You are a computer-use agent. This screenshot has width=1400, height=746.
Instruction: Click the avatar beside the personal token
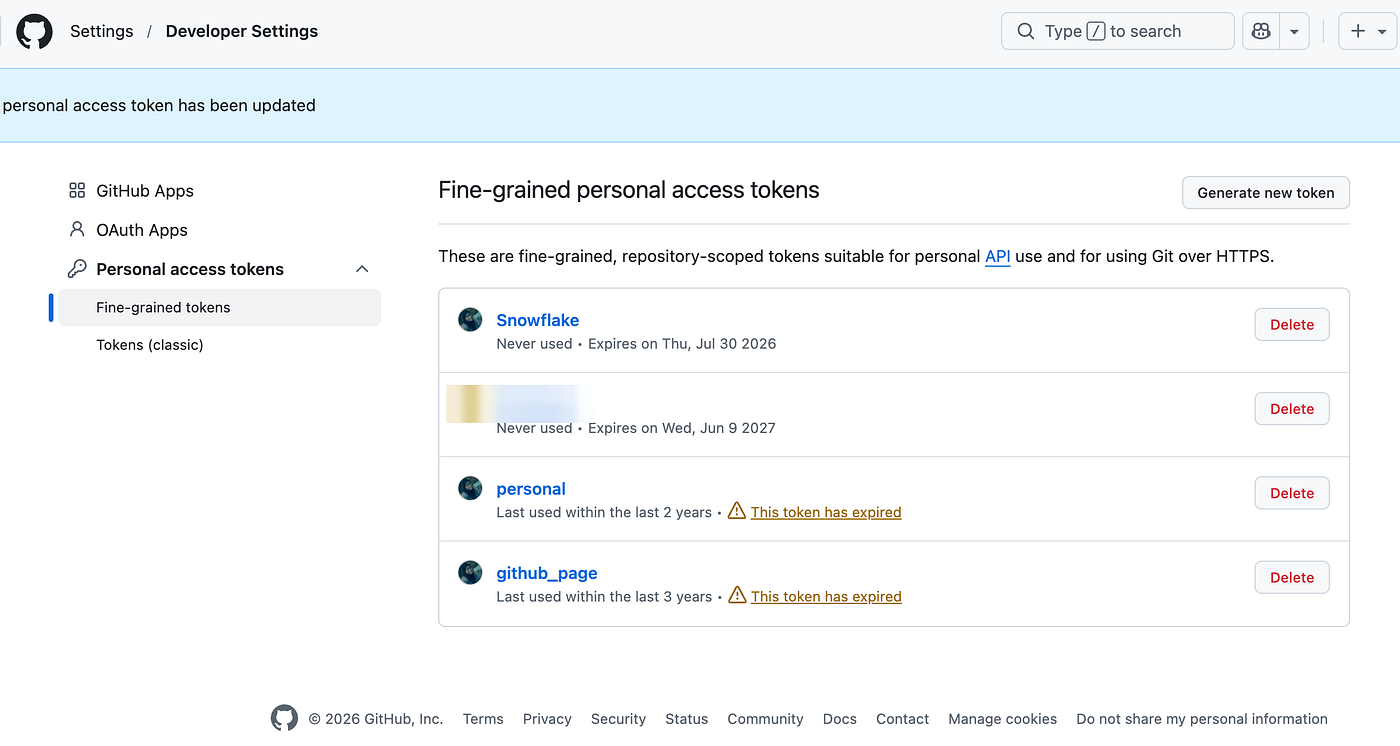pos(470,488)
